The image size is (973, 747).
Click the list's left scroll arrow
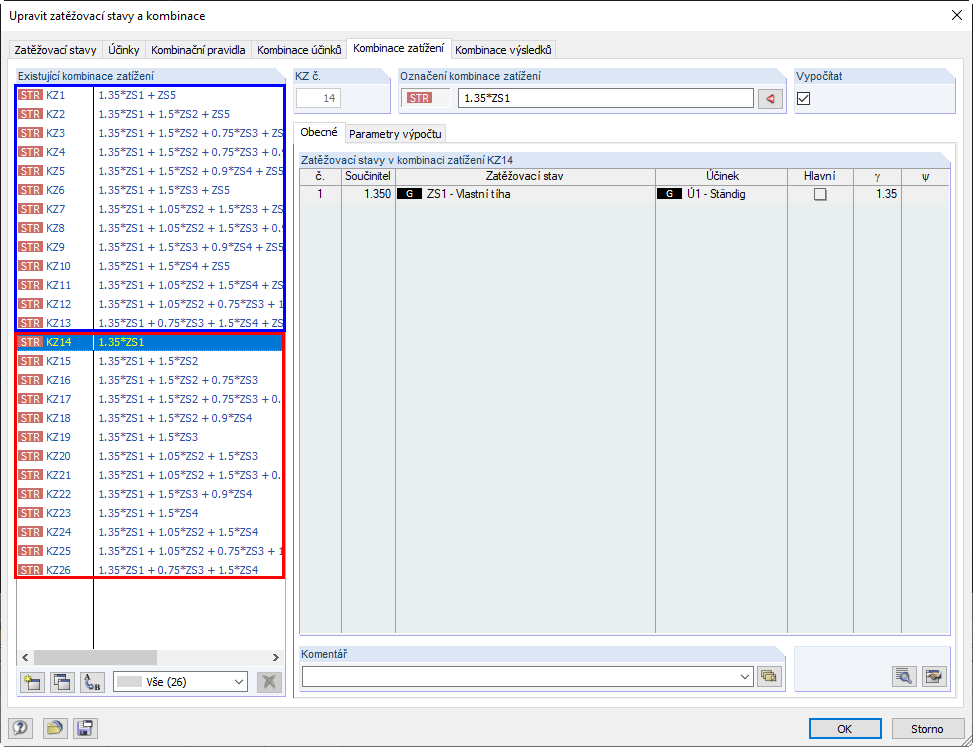(25, 657)
